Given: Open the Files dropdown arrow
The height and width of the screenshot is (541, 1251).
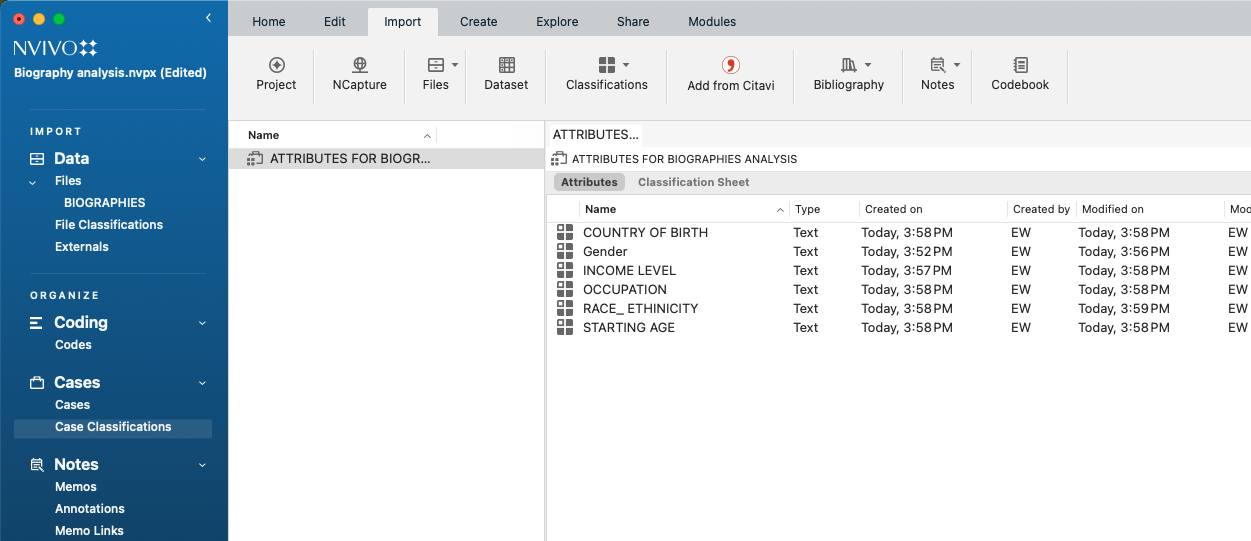Looking at the screenshot, I should [455, 65].
